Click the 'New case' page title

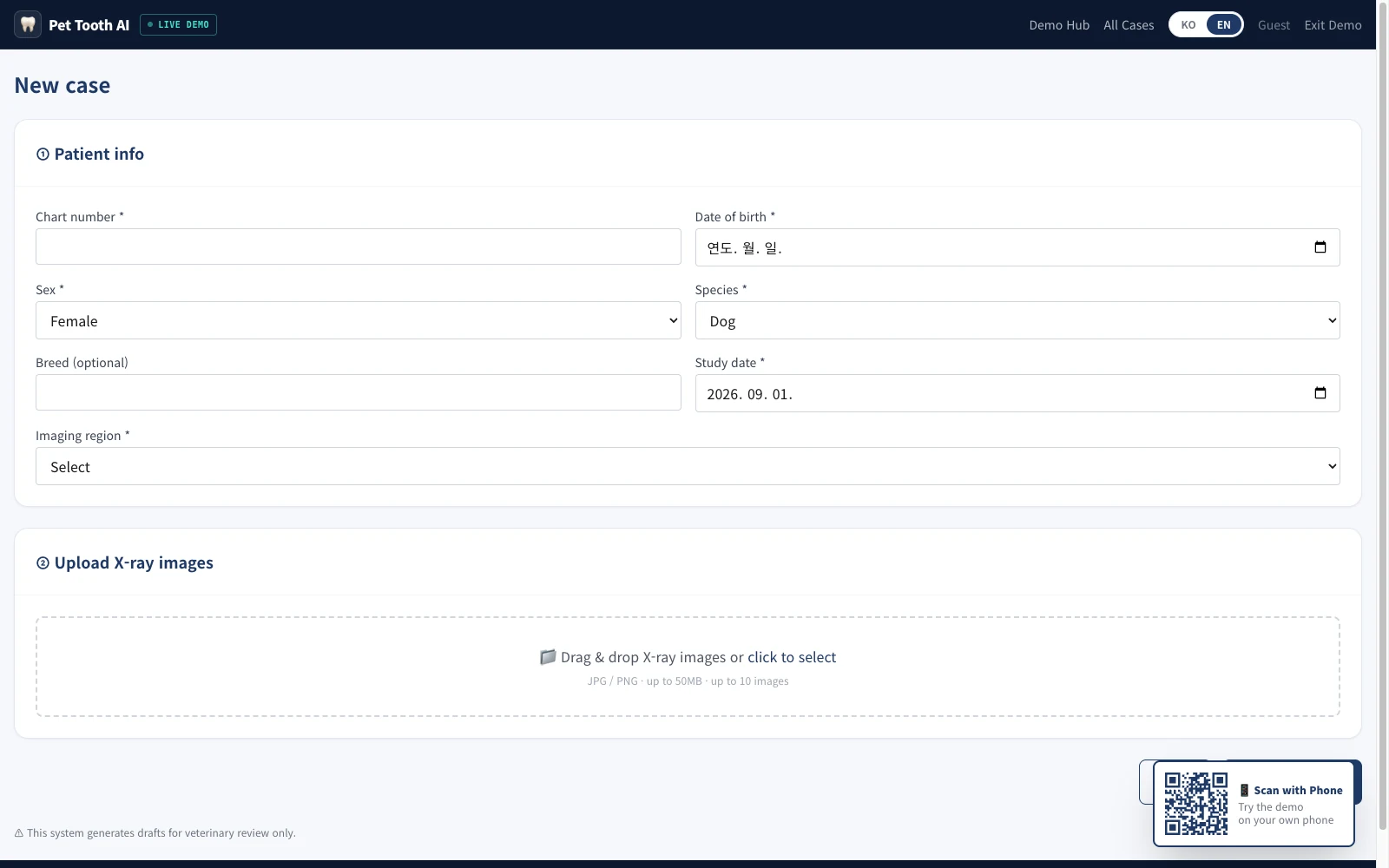tap(63, 85)
